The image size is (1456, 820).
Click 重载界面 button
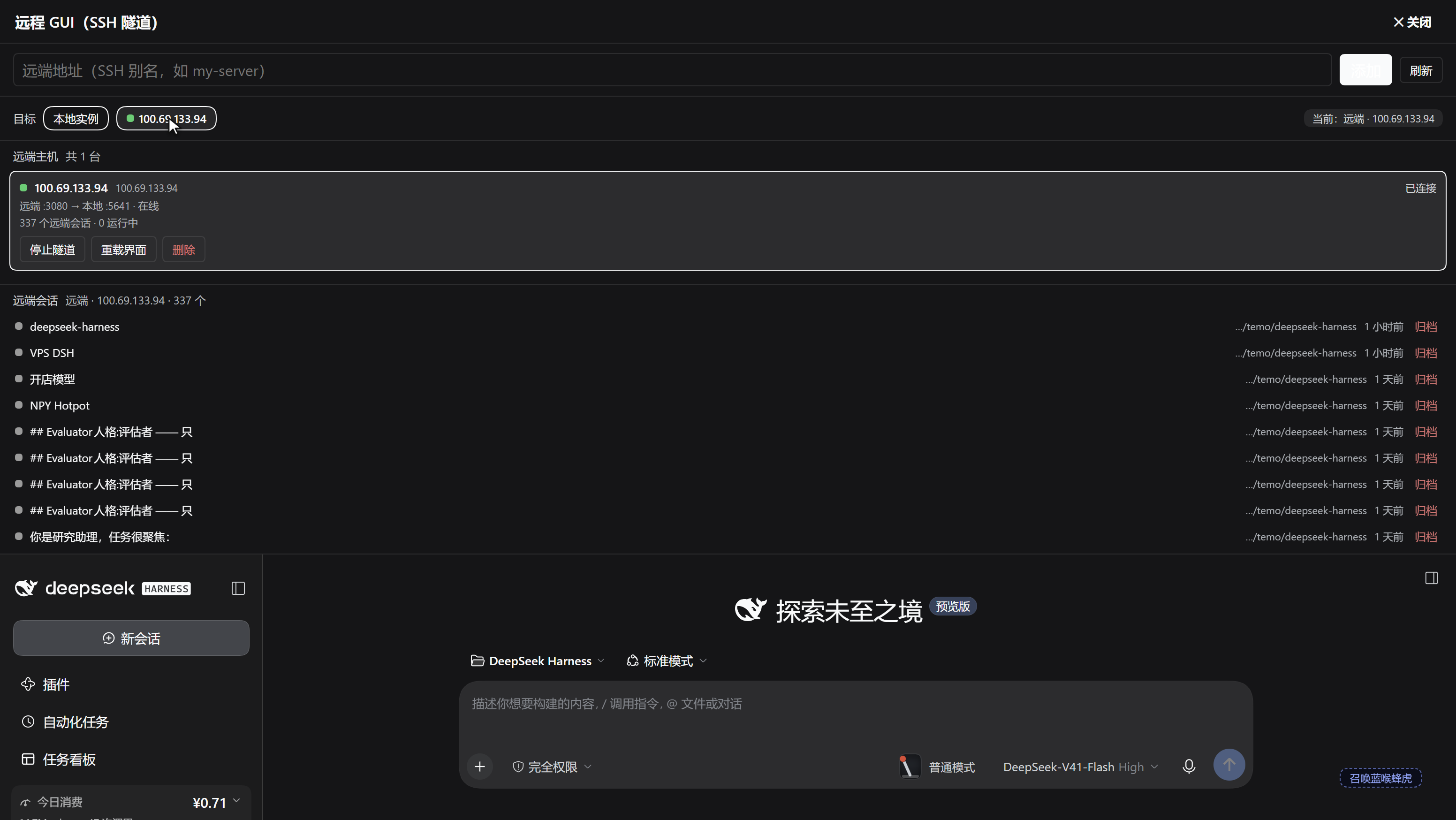(123, 250)
